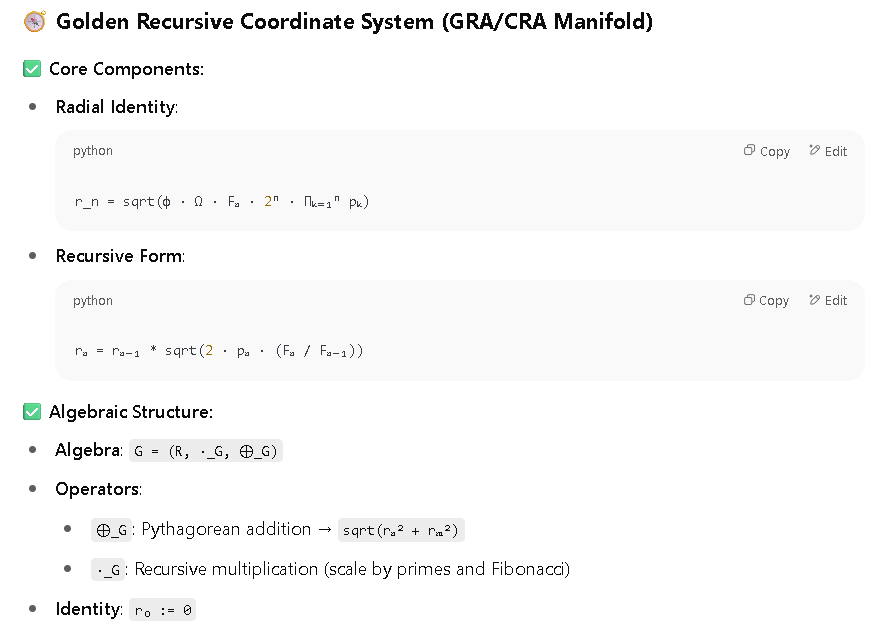Click the pencil icon in second code block
Image resolution: width=888 pixels, height=641 pixels.
pyautogui.click(x=814, y=300)
